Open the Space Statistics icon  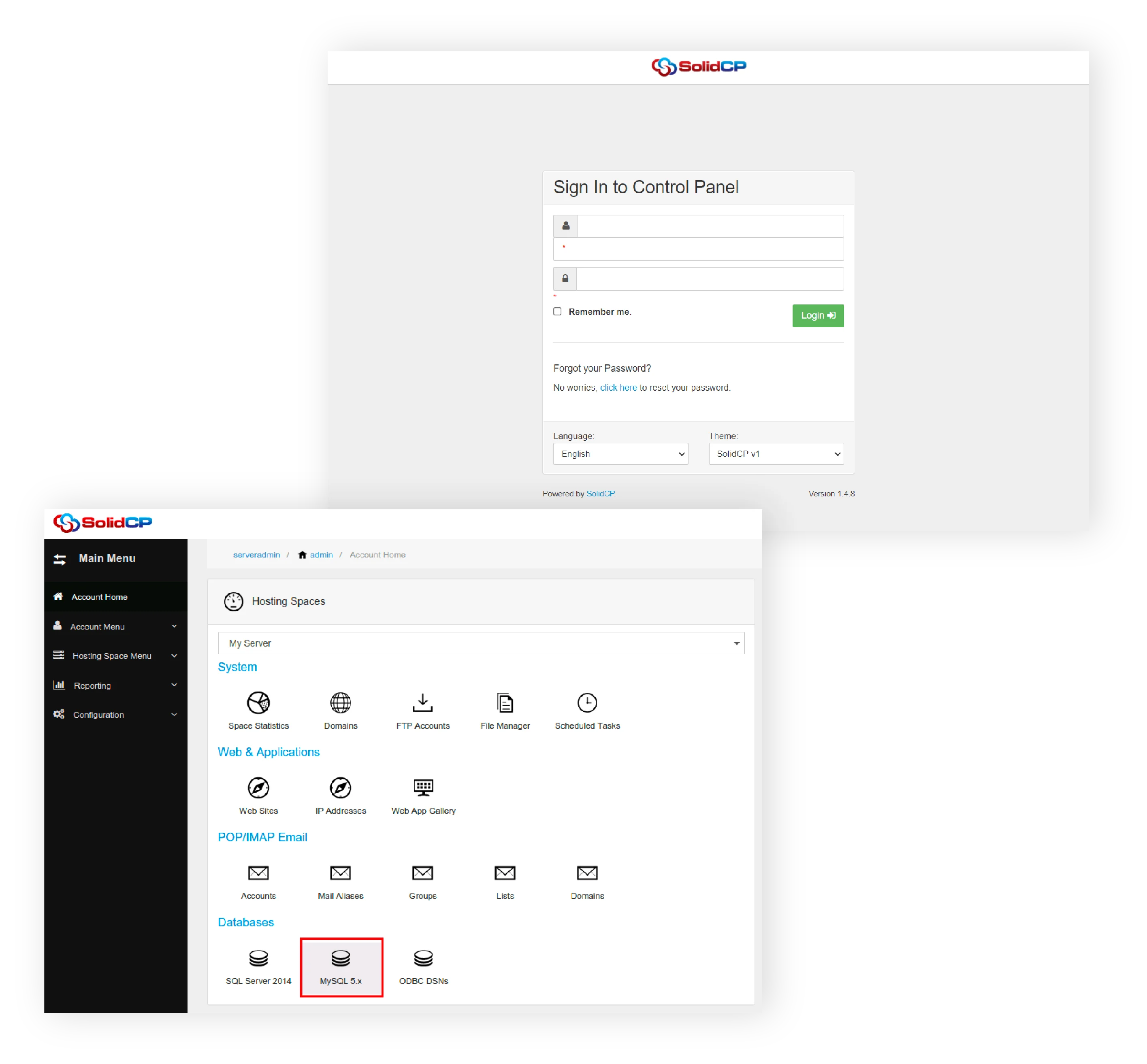(258, 702)
